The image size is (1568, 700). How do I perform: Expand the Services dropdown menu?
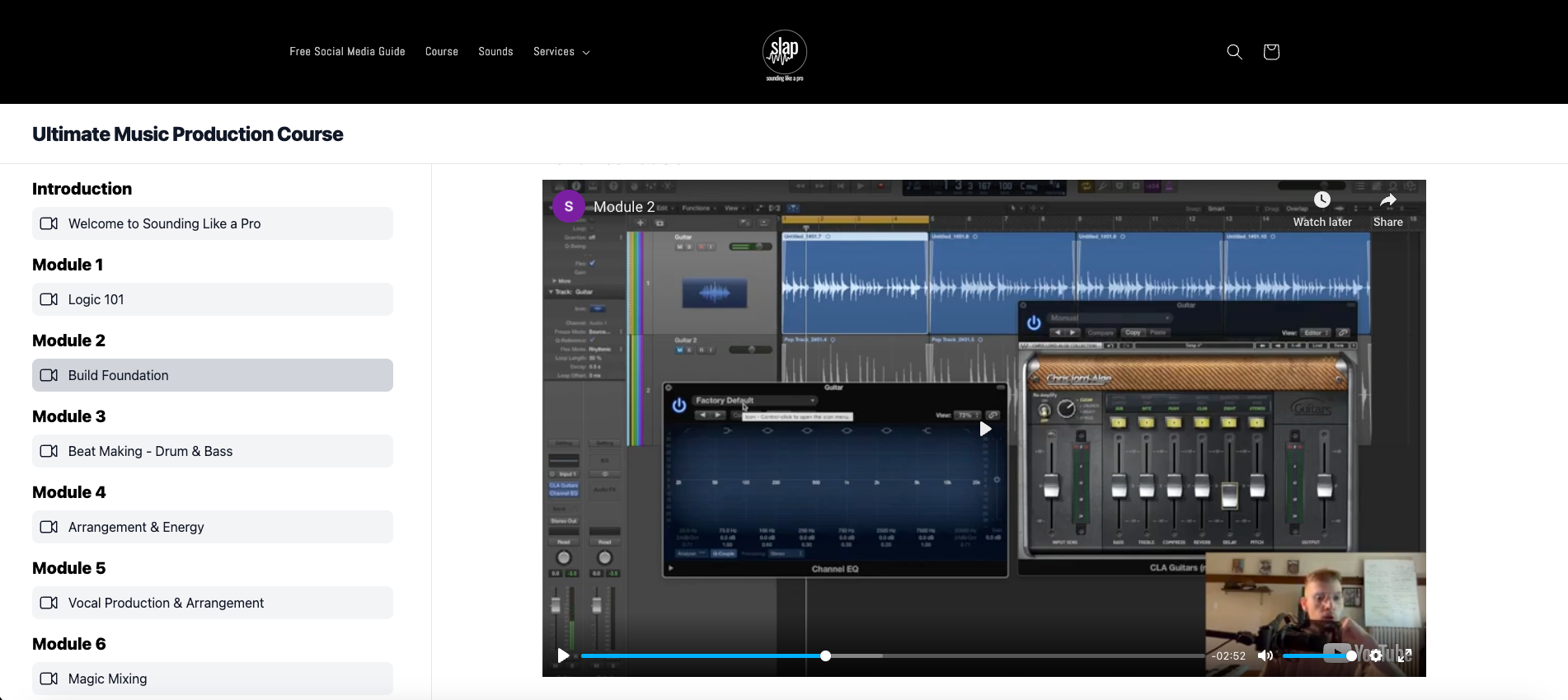[561, 52]
